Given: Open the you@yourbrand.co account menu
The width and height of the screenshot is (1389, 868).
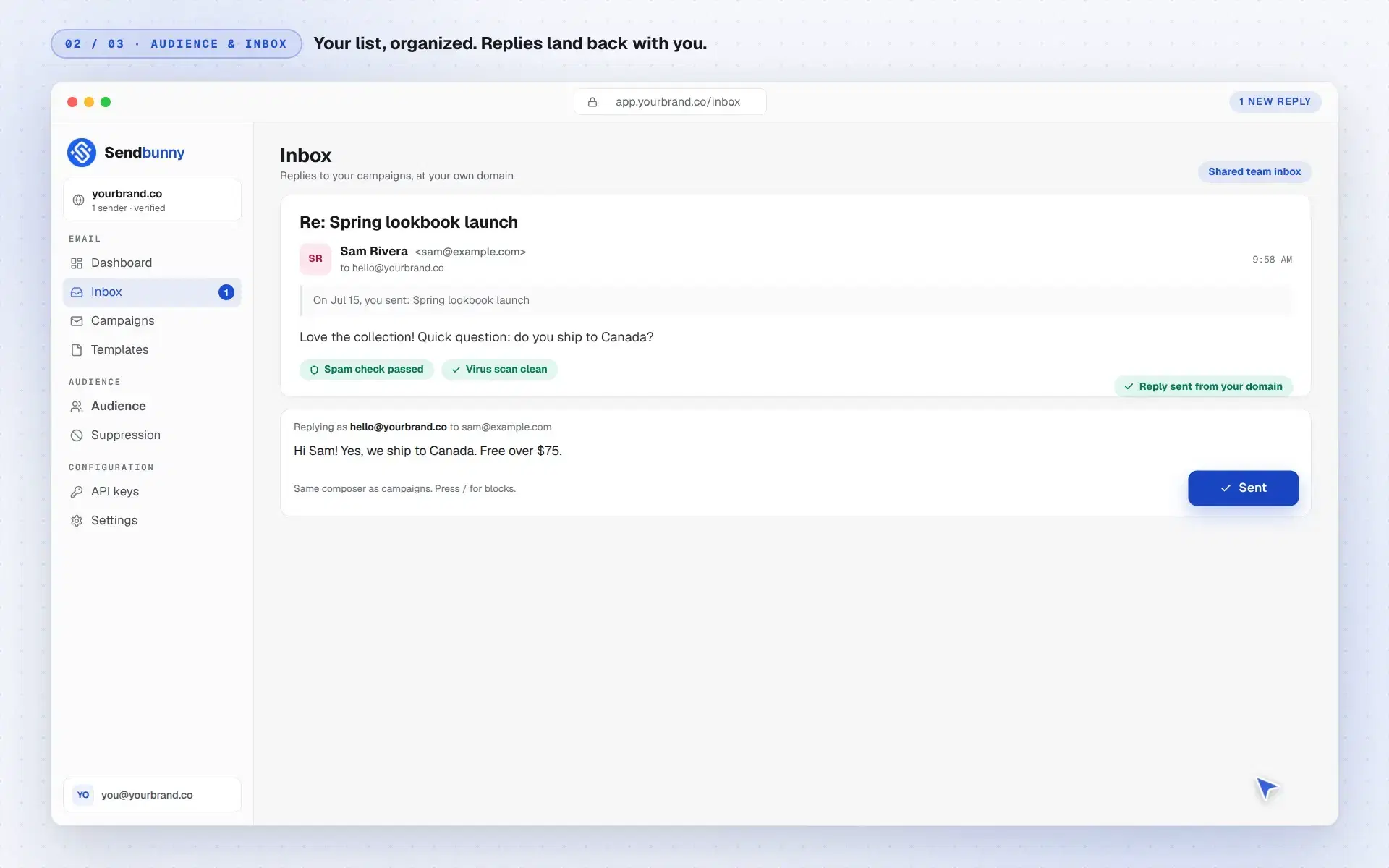Looking at the screenshot, I should tap(152, 795).
